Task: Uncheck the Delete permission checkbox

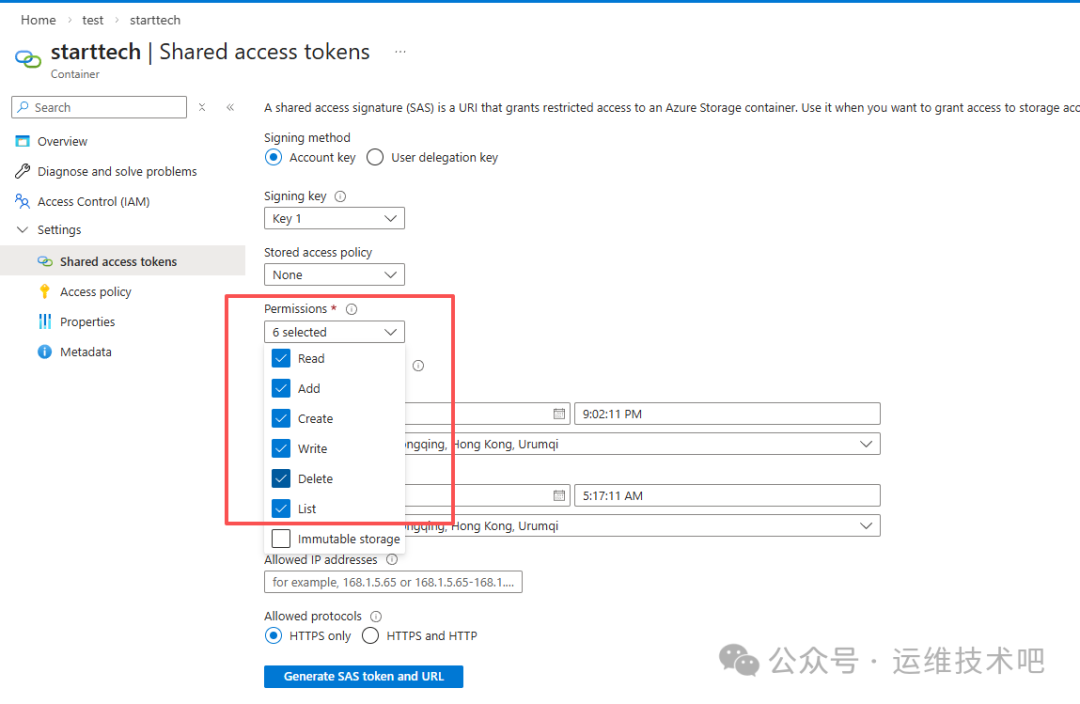Action: click(x=281, y=479)
